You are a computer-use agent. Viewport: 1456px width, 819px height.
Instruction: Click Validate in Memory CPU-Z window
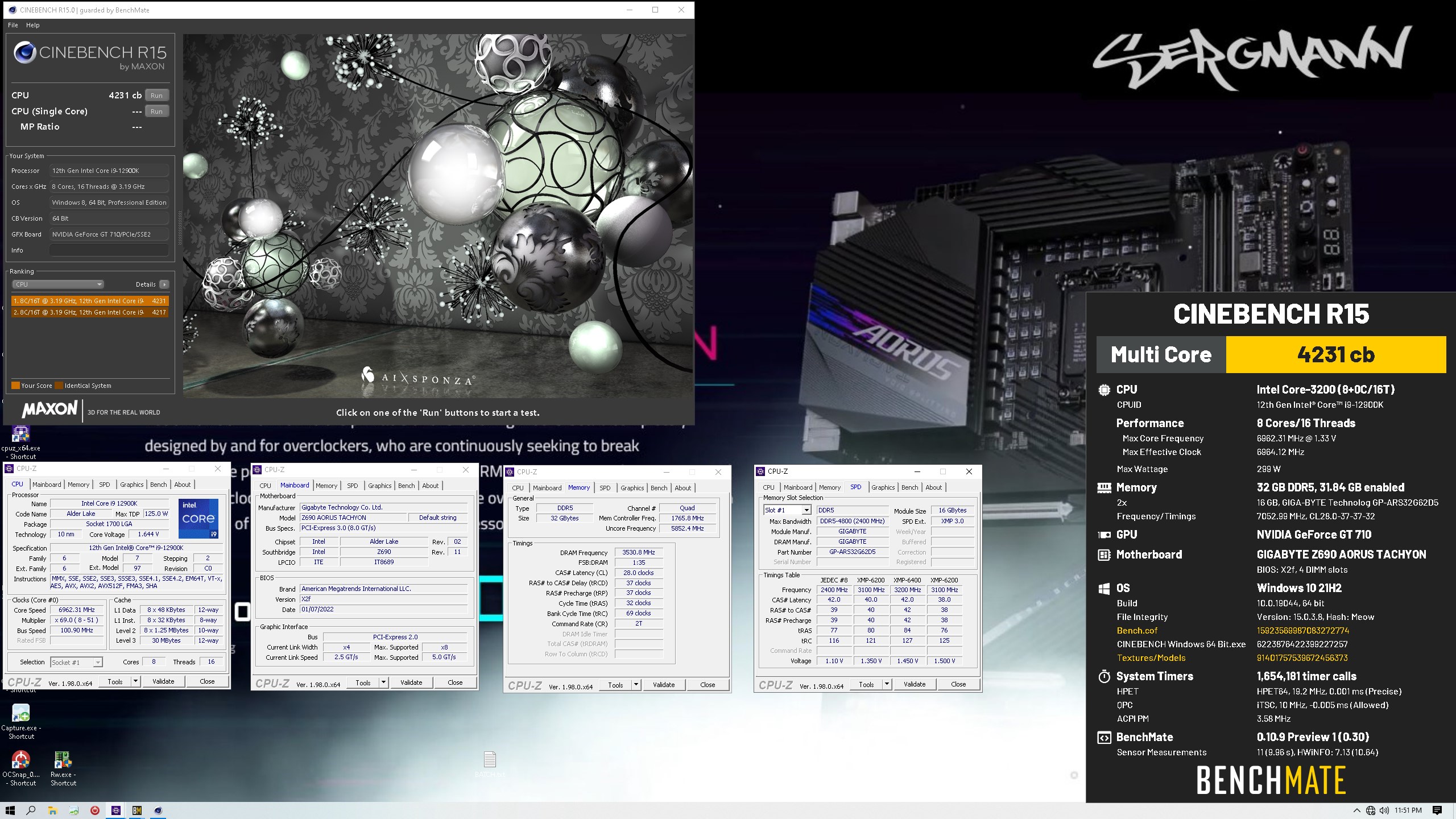pos(664,685)
